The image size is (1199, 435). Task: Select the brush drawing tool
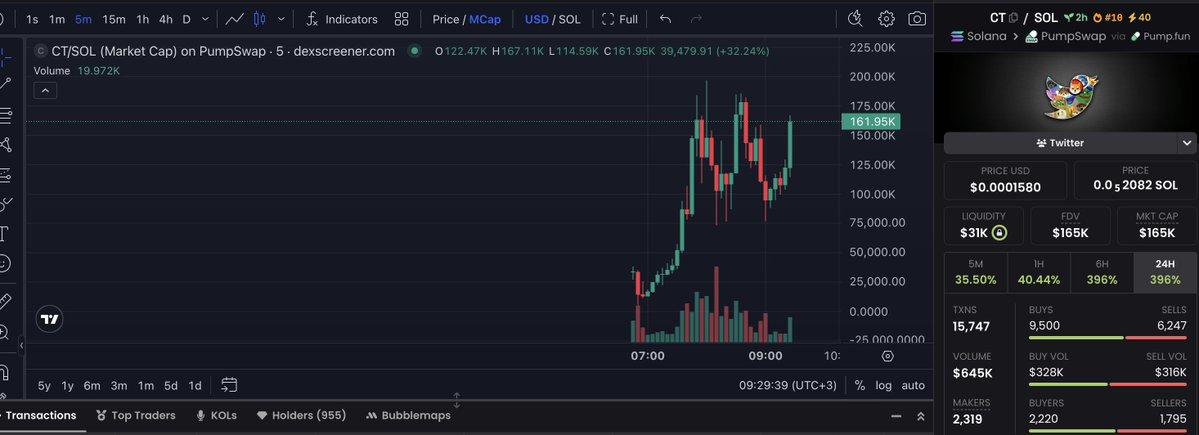(x=5, y=203)
